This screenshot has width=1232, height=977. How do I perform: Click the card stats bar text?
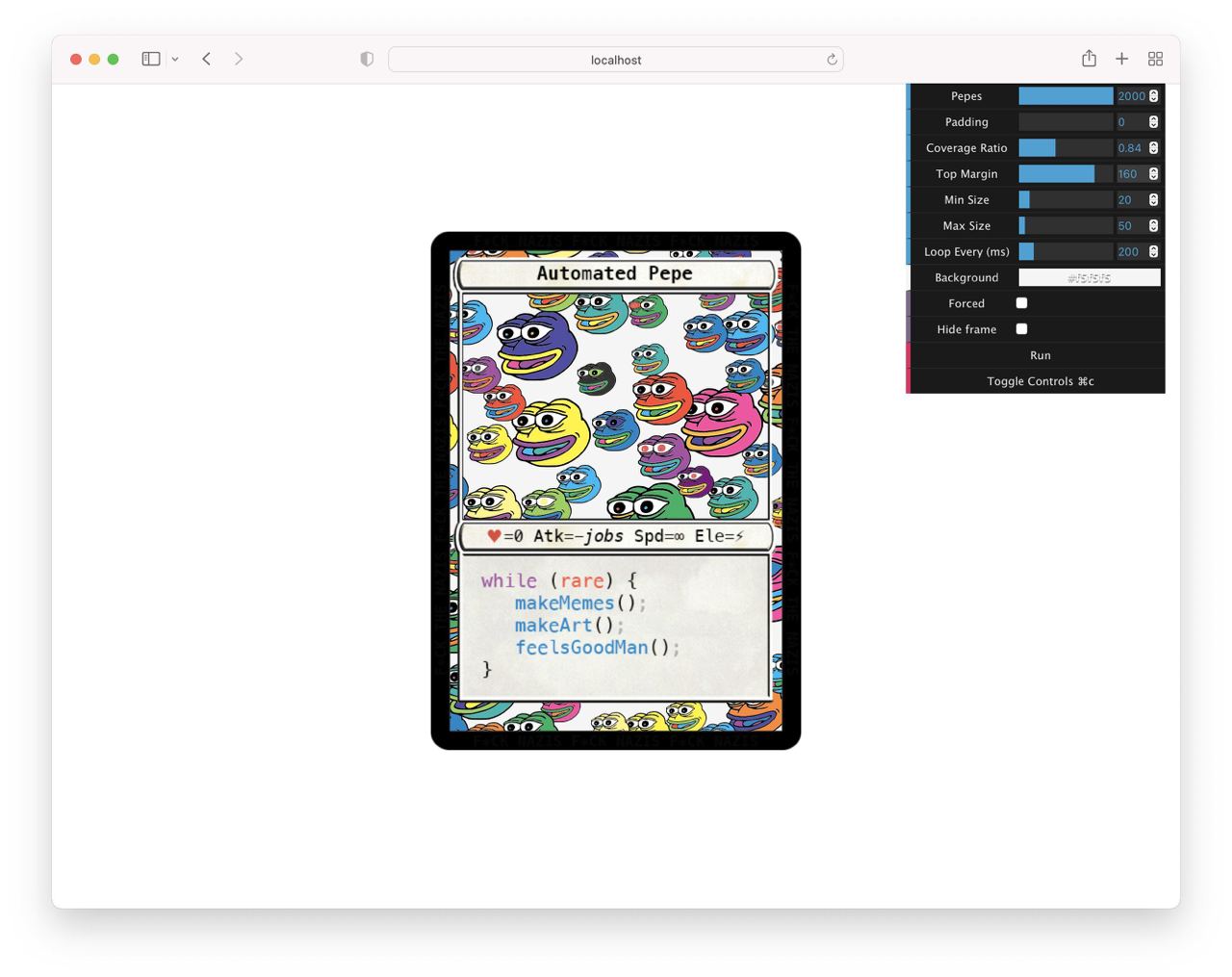click(x=615, y=536)
